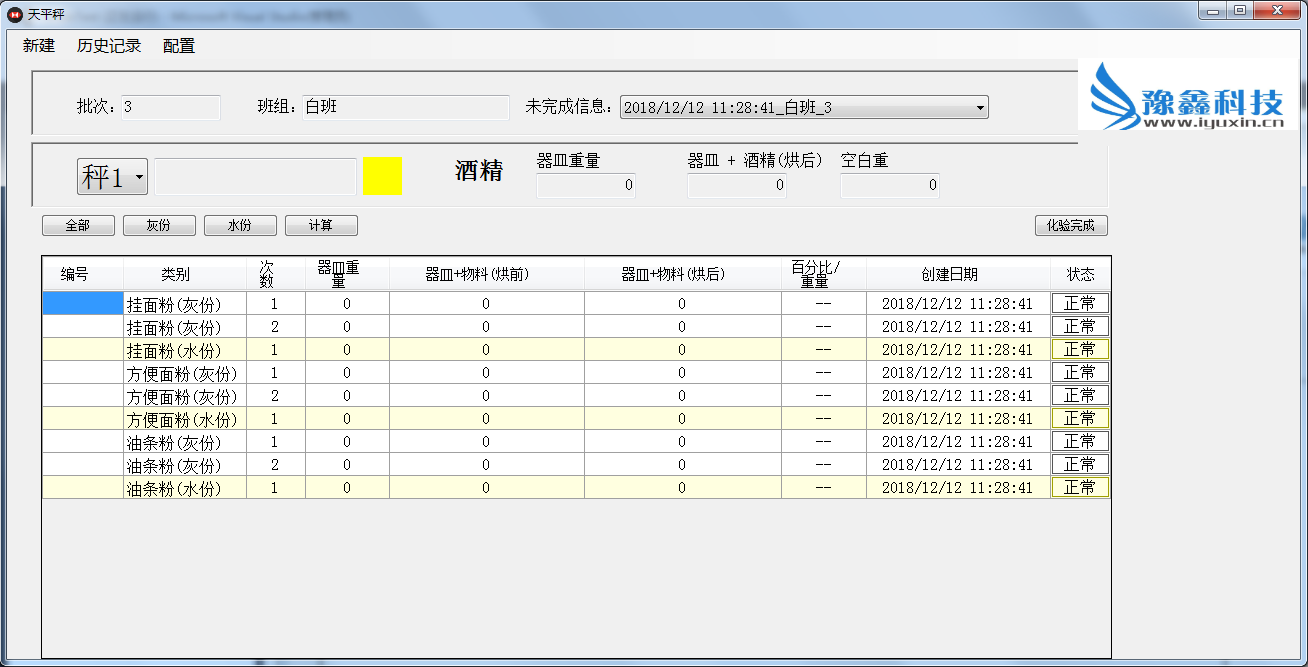Select the highlighted 编号 cell in first row
The image size is (1308, 667).
point(82,303)
